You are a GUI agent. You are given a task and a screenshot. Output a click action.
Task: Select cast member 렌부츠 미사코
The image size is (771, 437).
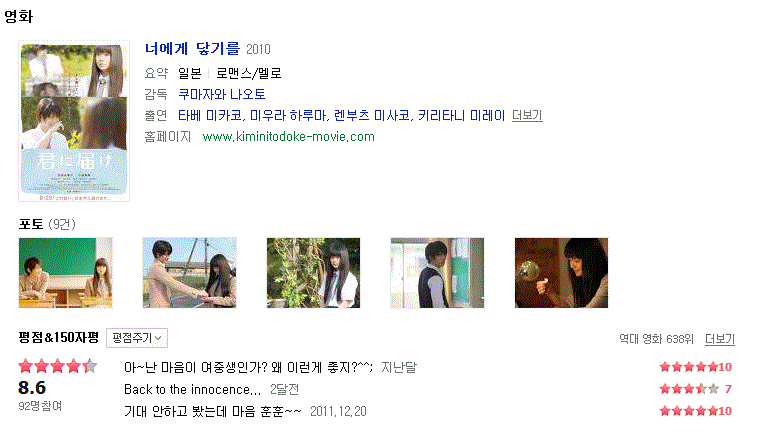coord(372,116)
